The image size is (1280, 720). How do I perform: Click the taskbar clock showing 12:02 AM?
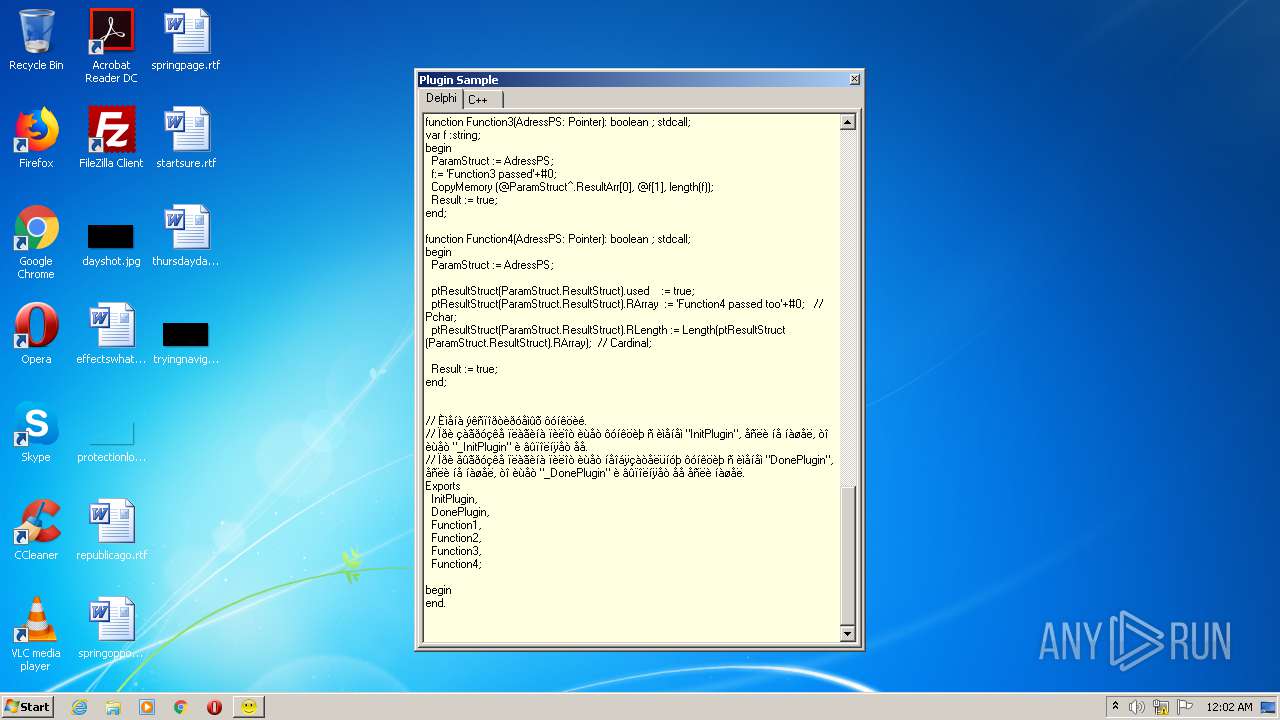1229,707
